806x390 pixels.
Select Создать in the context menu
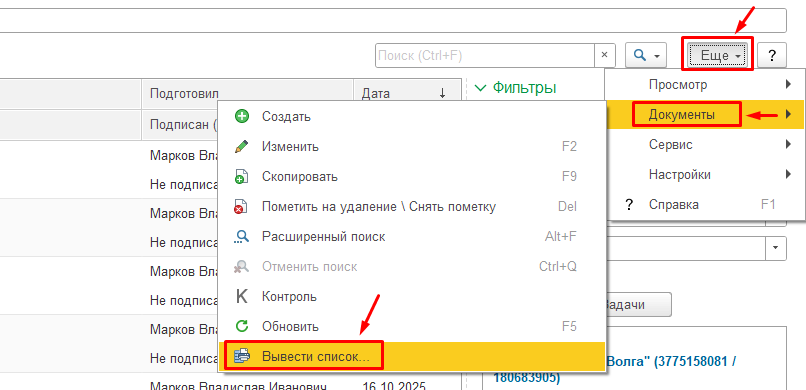[413, 117]
